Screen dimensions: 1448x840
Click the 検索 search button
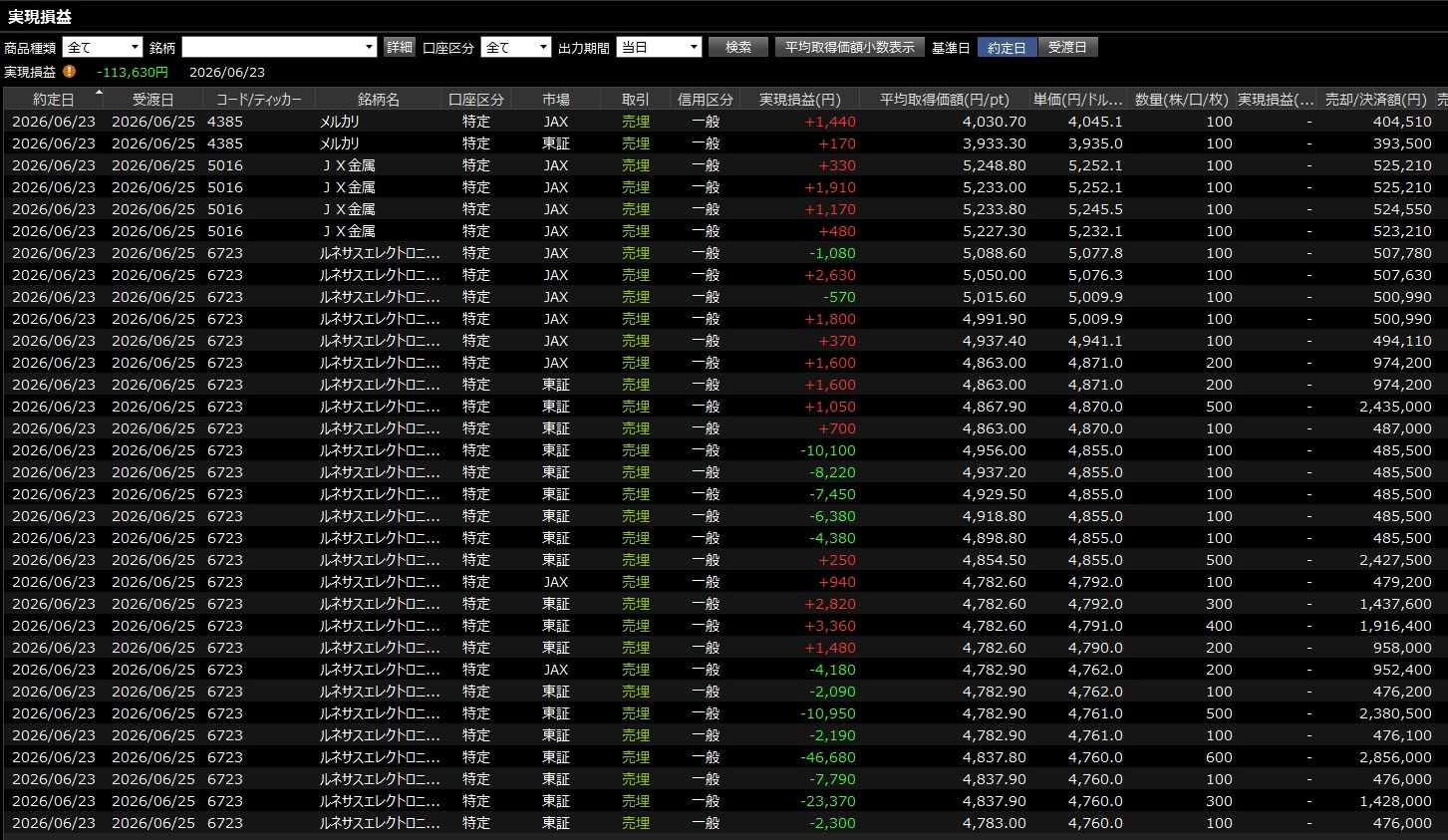[x=738, y=47]
